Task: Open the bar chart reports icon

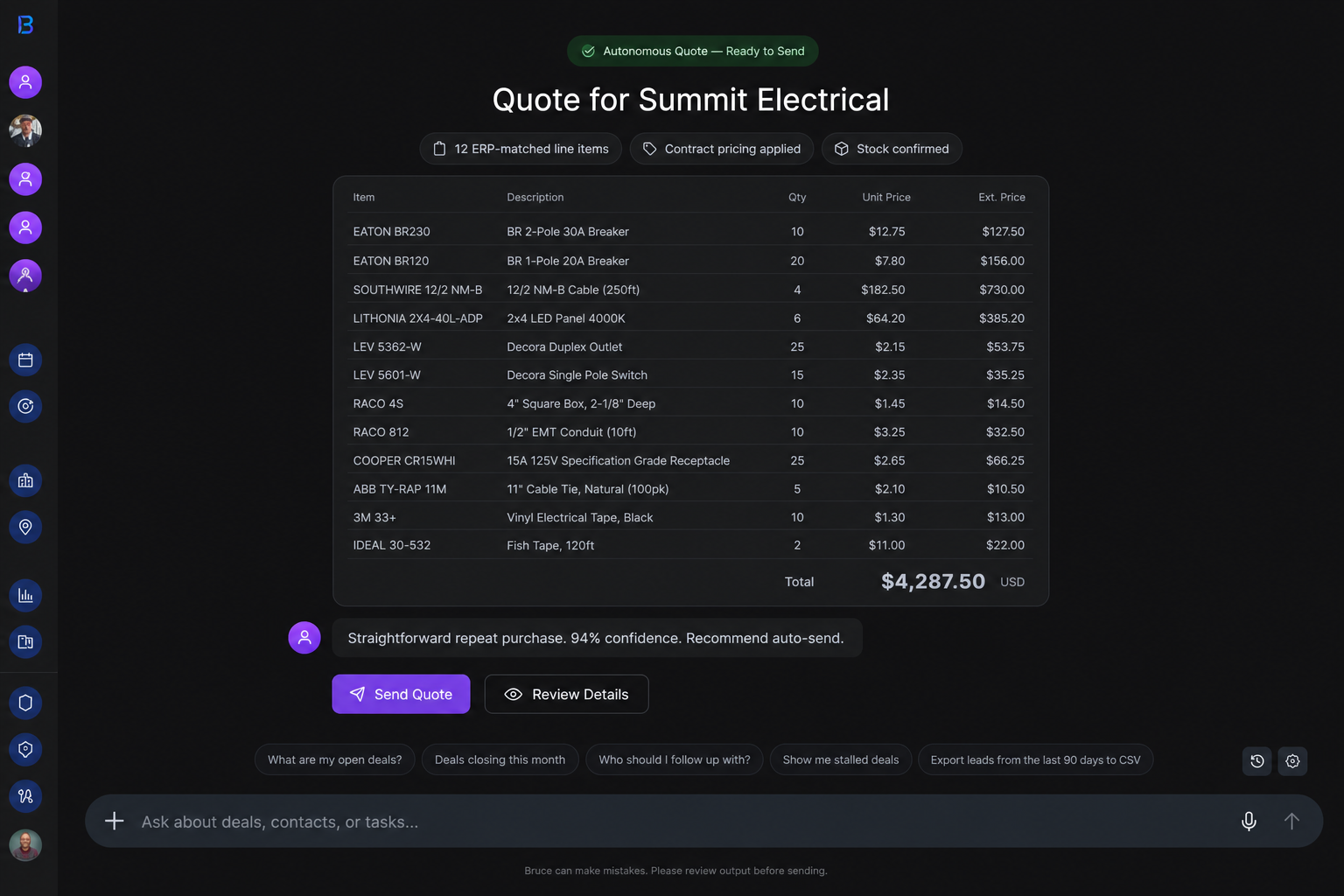Action: click(x=25, y=595)
